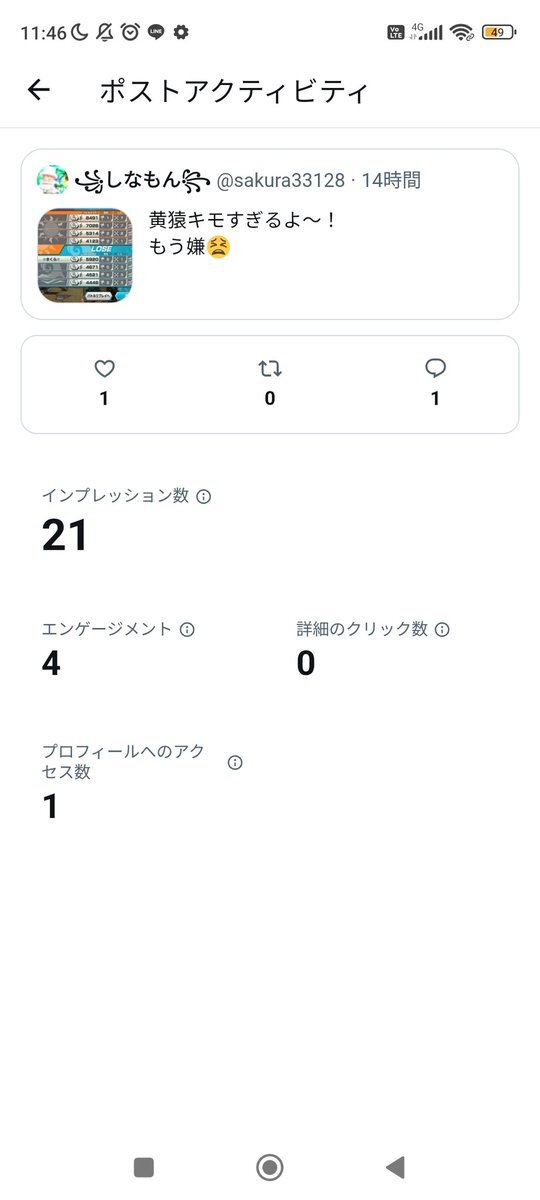The width and height of the screenshot is (540, 1200).
Task: Tap the back arrow in header
Action: pyautogui.click(x=38, y=90)
